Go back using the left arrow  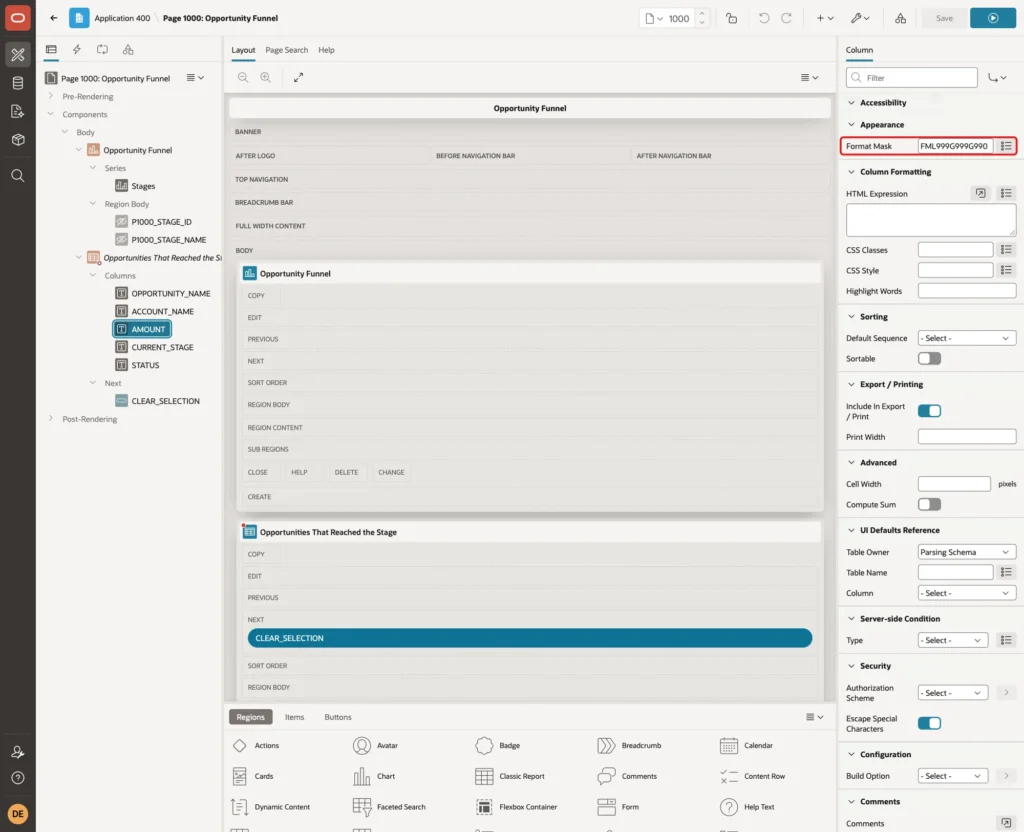point(54,18)
